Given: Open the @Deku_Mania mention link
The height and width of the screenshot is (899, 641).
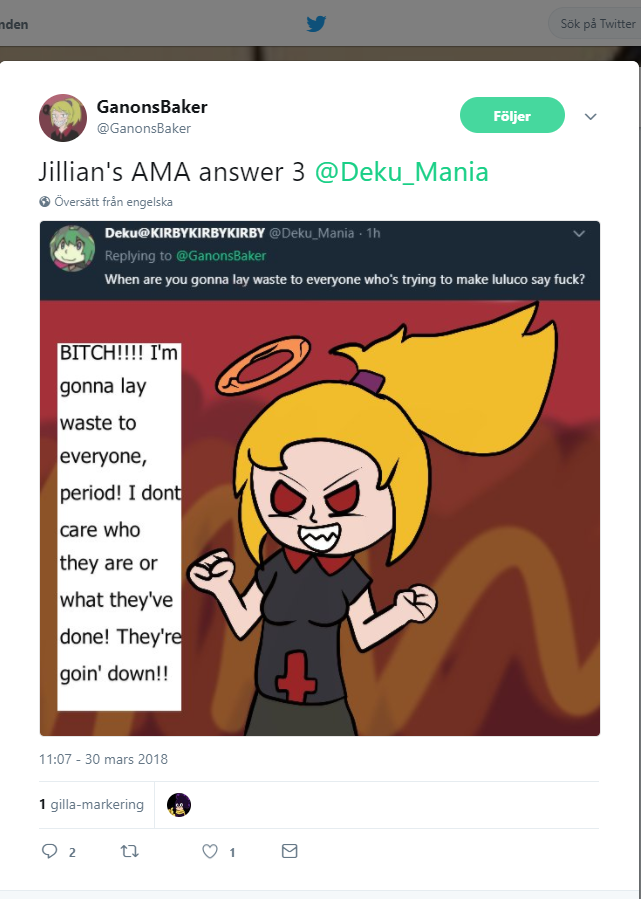Looking at the screenshot, I should pyautogui.click(x=401, y=172).
